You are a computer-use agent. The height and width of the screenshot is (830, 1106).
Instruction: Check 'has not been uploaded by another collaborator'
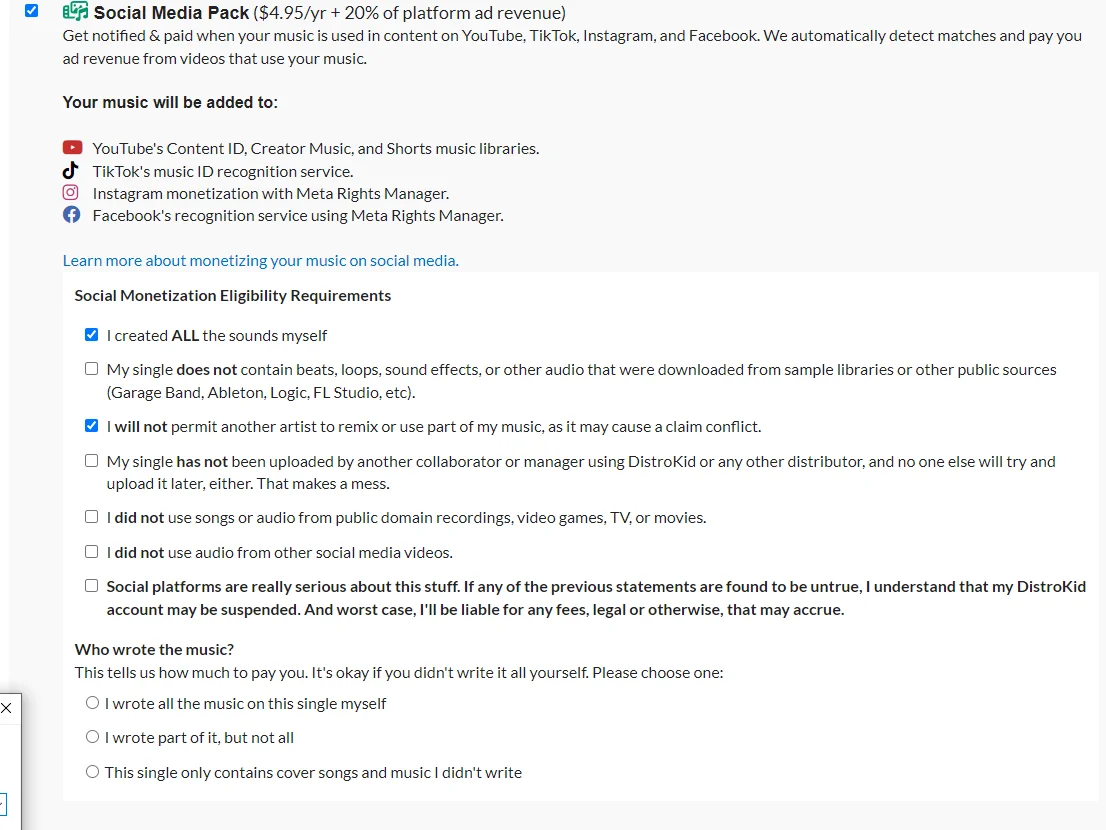(x=91, y=460)
